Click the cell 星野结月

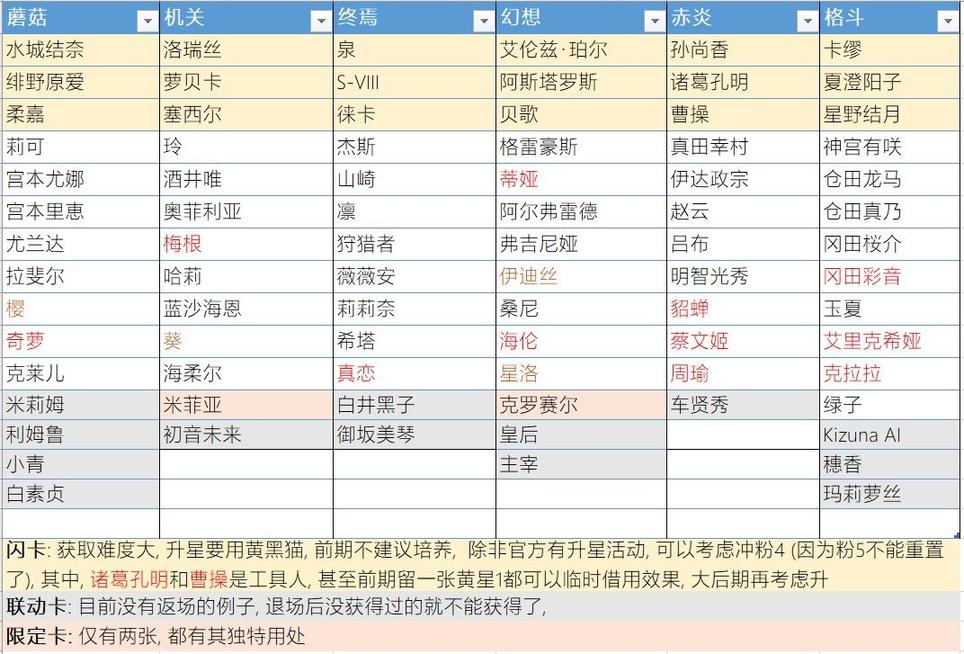tap(891, 114)
